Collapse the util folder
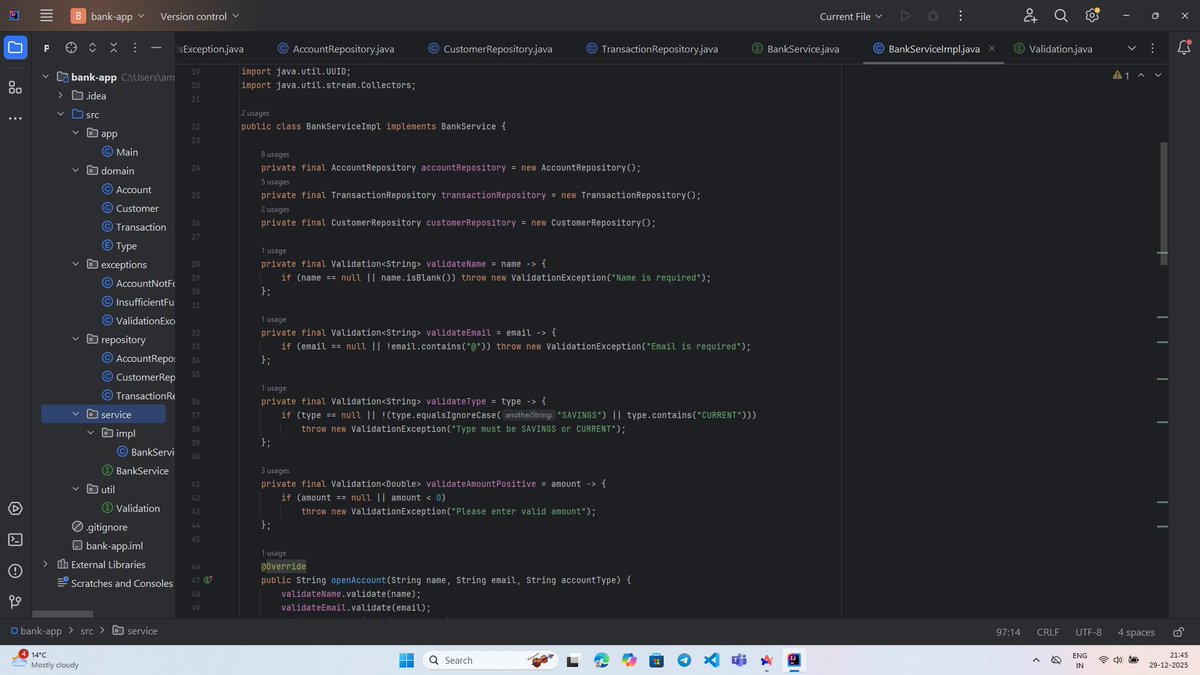Viewport: 1200px width, 675px height. (x=76, y=490)
